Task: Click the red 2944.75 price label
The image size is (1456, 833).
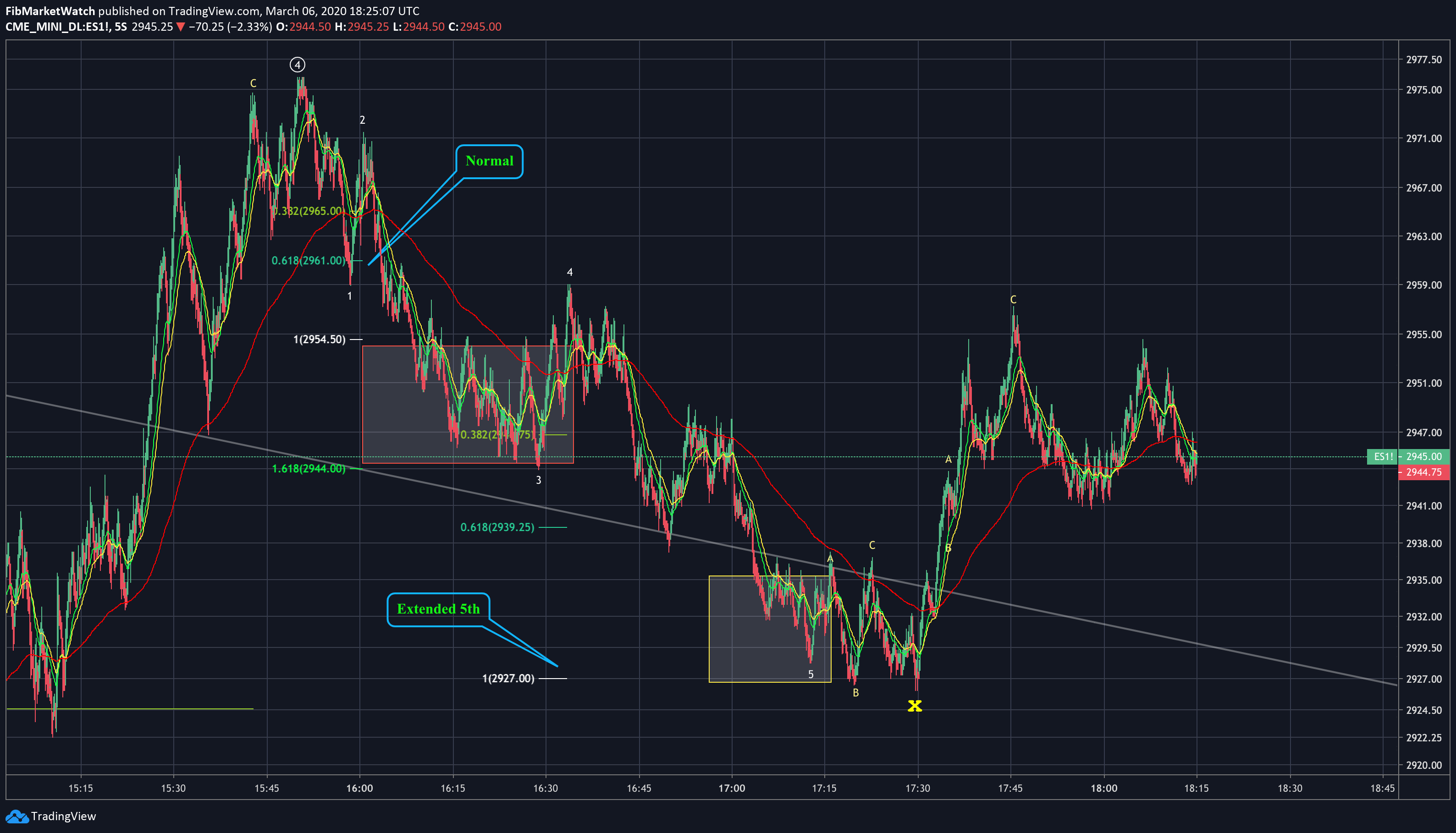Action: click(1423, 472)
